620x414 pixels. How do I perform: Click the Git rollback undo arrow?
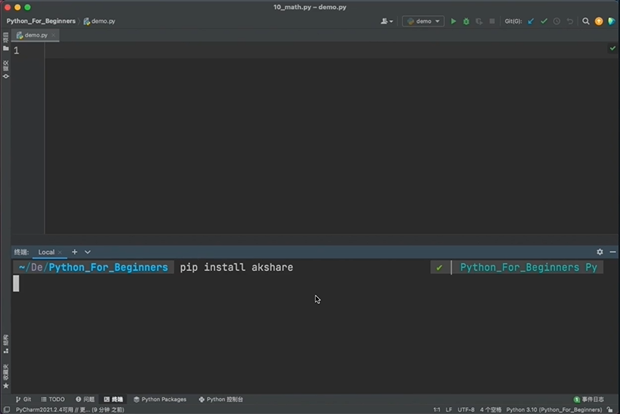pyautogui.click(x=570, y=21)
